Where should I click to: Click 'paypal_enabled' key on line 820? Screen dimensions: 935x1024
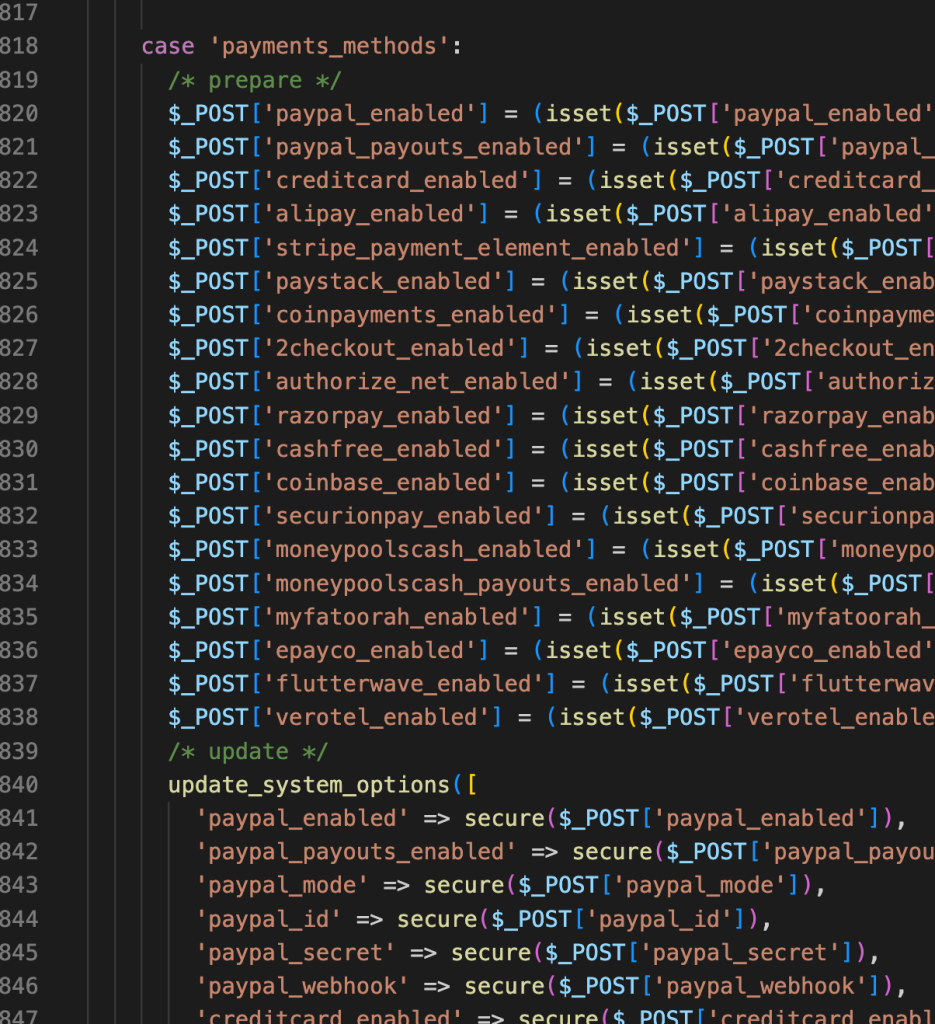pos(370,114)
